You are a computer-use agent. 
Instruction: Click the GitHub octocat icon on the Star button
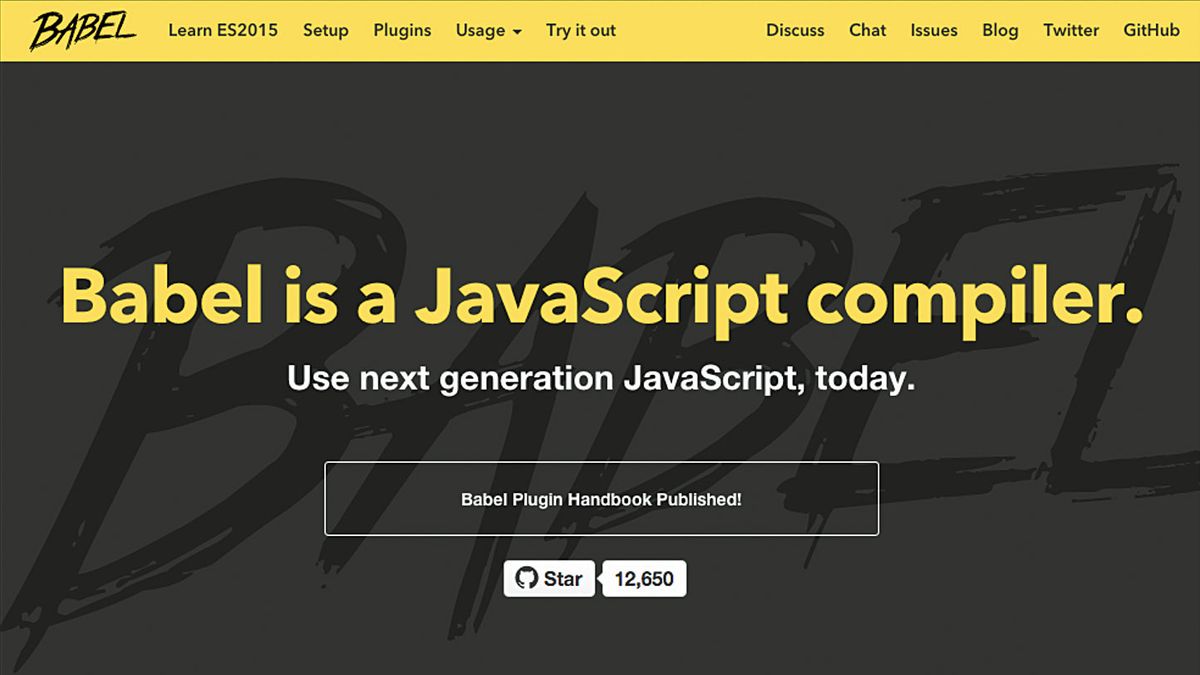tap(525, 578)
